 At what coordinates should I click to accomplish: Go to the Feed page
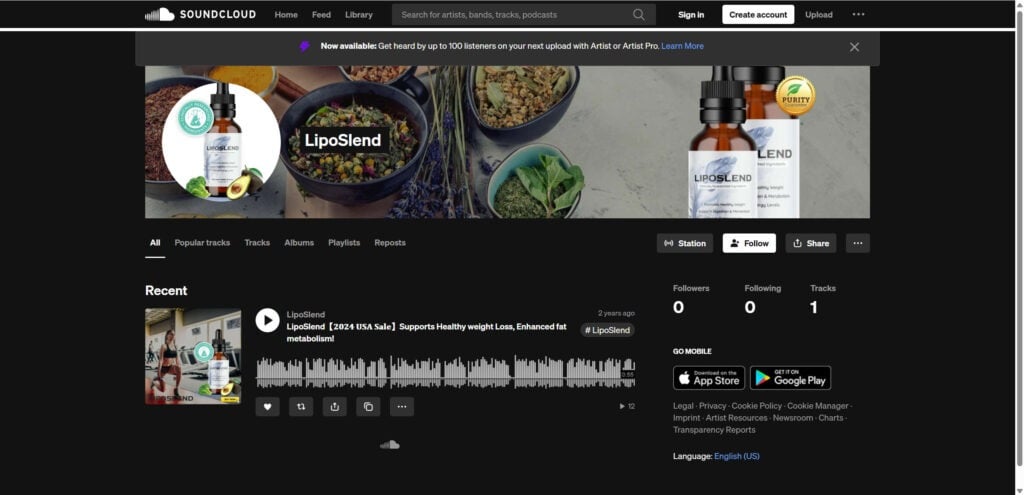pos(321,14)
